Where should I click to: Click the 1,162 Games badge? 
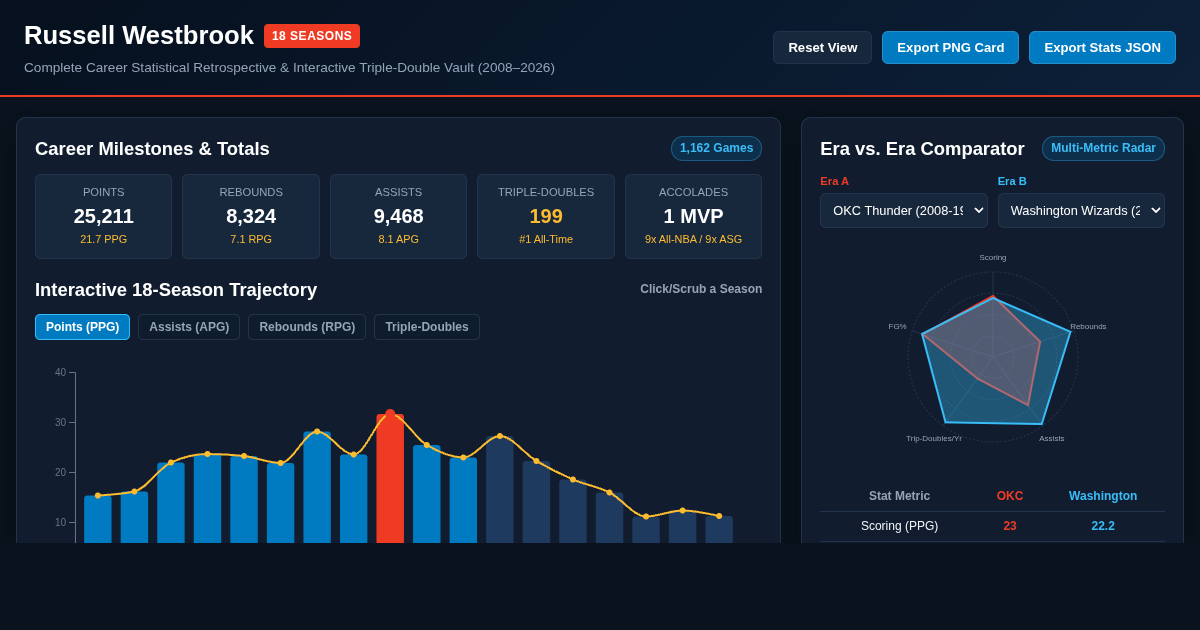pos(716,148)
